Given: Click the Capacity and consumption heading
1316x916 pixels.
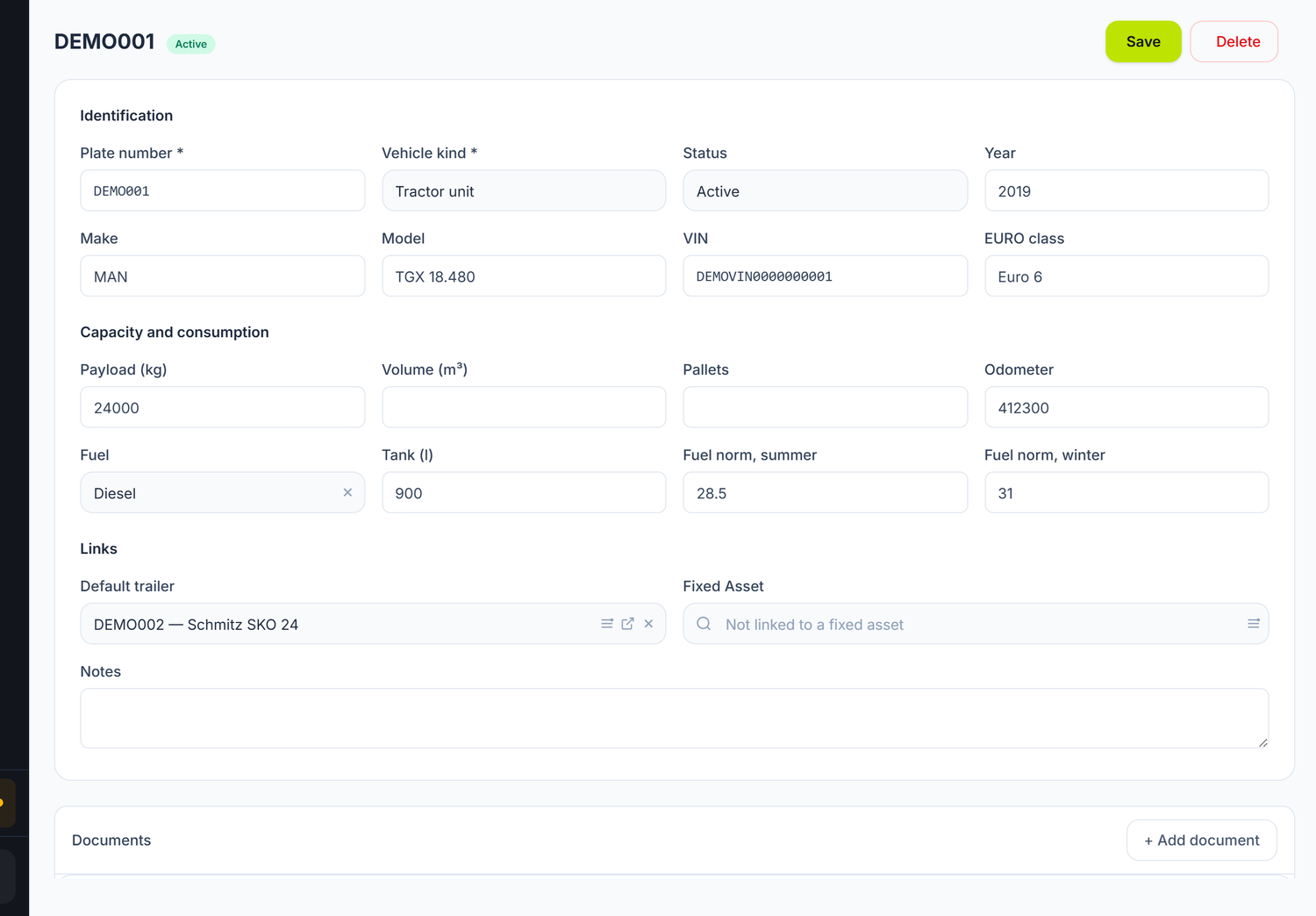Looking at the screenshot, I should [175, 333].
